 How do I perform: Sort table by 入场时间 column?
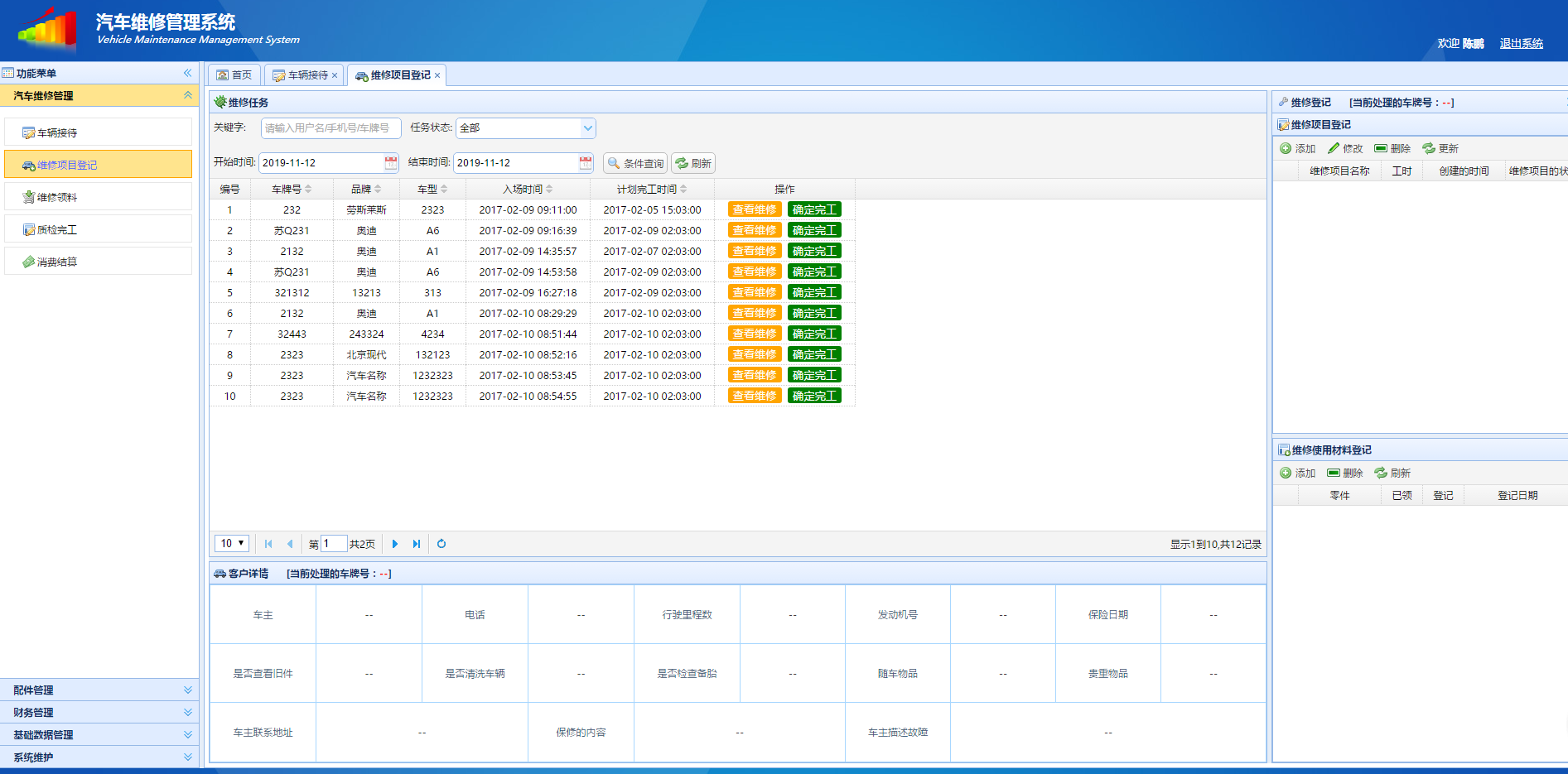pos(528,189)
